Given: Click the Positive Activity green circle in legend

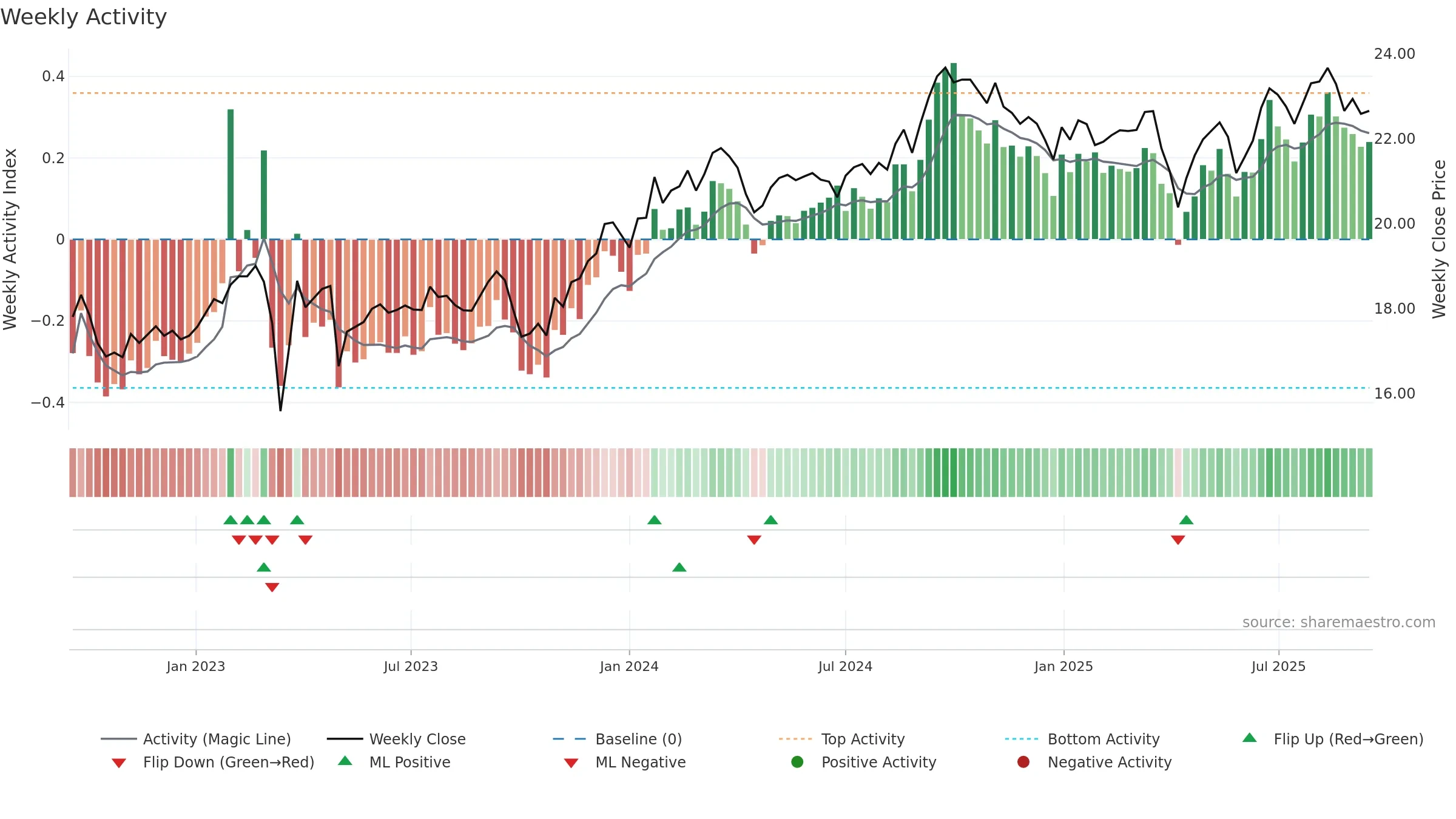Looking at the screenshot, I should [797, 761].
